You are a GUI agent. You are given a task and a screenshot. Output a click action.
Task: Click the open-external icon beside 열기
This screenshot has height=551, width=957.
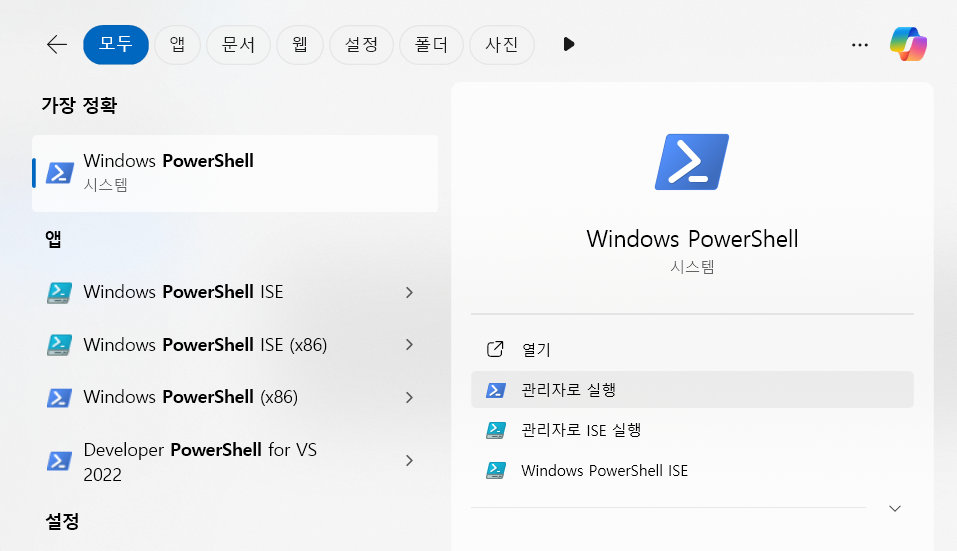point(495,349)
